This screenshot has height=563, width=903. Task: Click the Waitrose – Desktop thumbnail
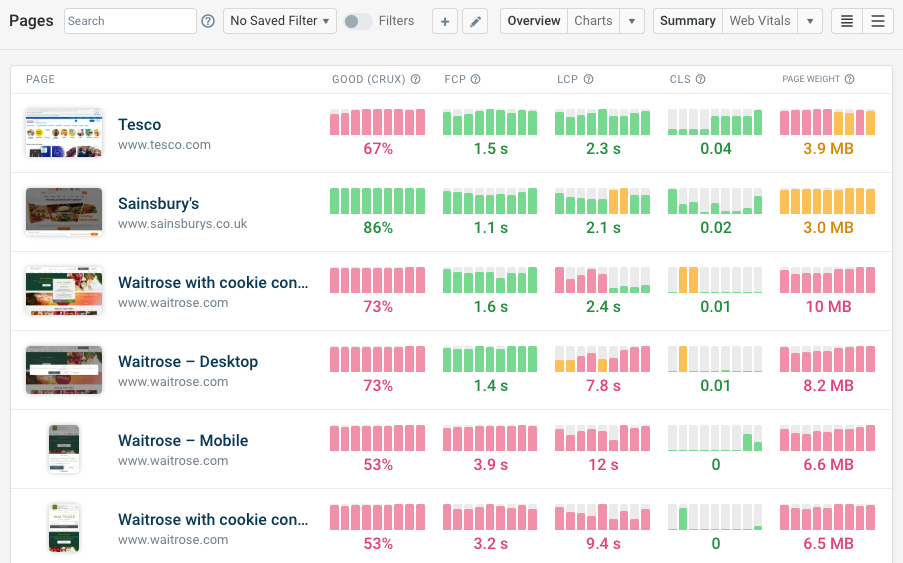pos(64,370)
